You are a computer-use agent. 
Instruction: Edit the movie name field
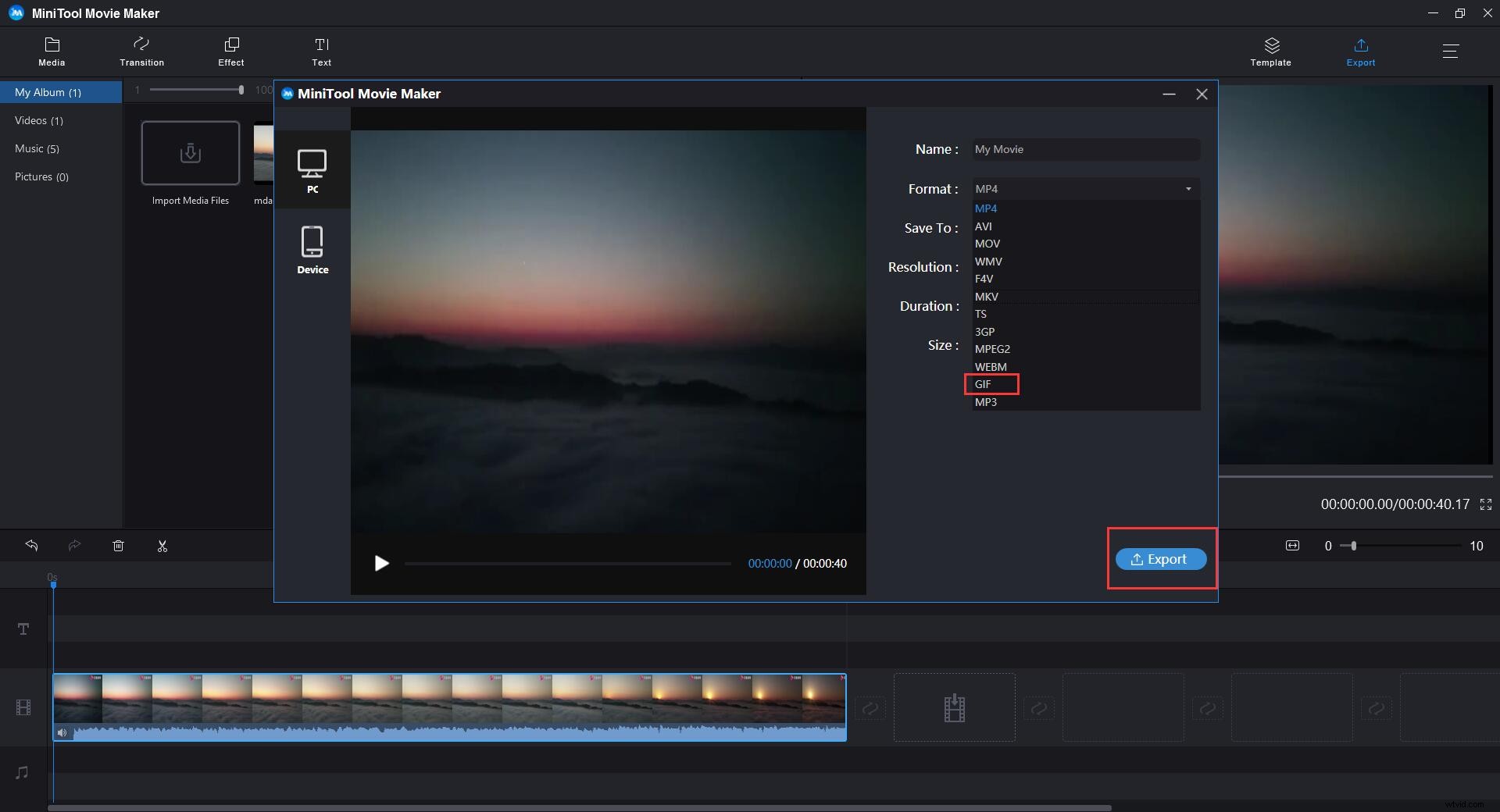1084,149
